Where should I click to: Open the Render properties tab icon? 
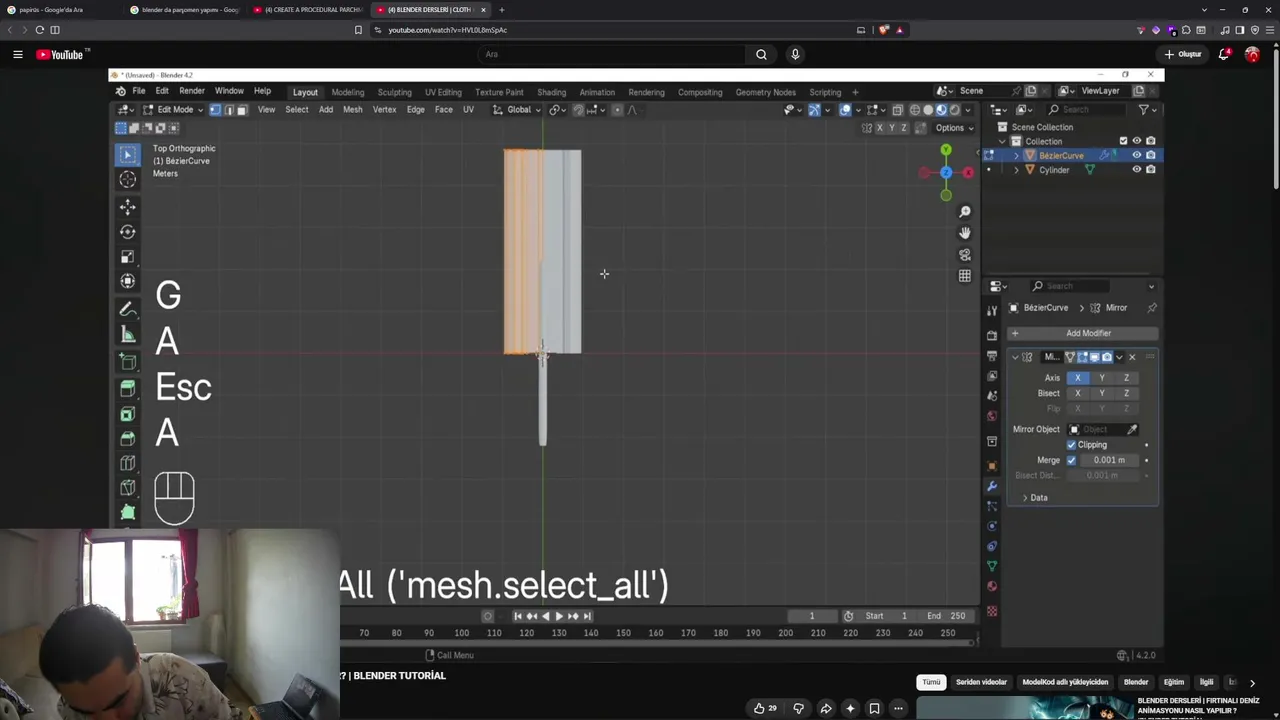992,335
